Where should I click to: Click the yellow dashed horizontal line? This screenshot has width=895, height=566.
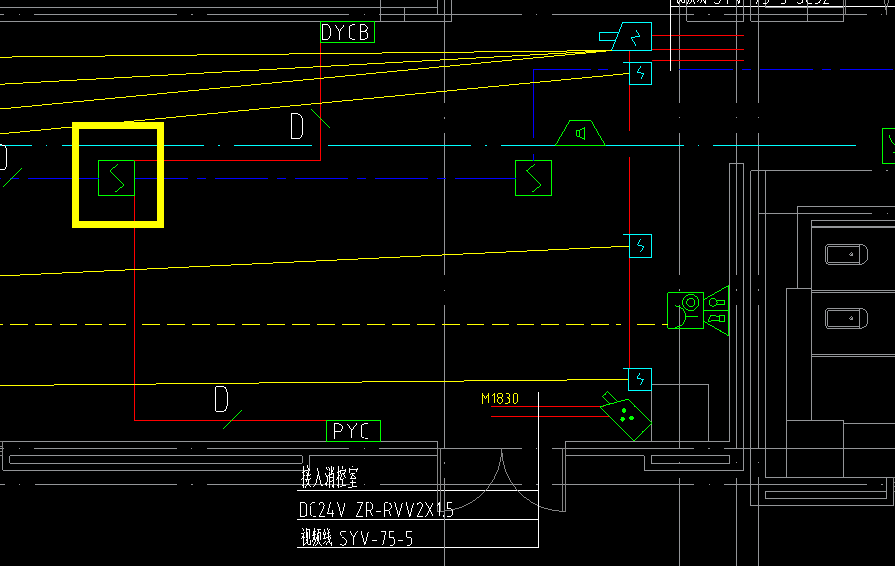[x=334, y=325]
